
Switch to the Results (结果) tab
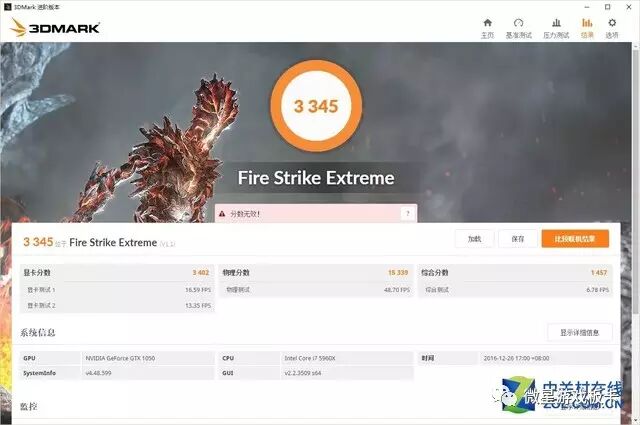click(587, 28)
